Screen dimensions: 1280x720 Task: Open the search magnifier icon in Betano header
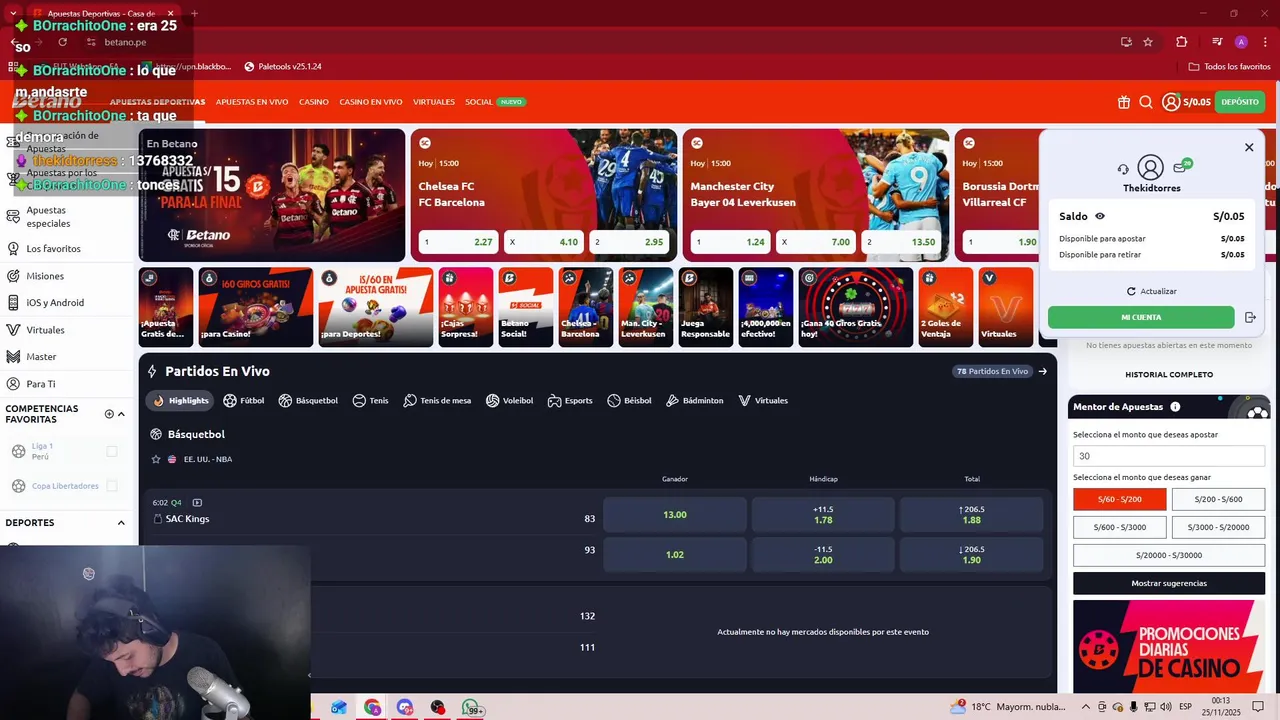[x=1146, y=102]
